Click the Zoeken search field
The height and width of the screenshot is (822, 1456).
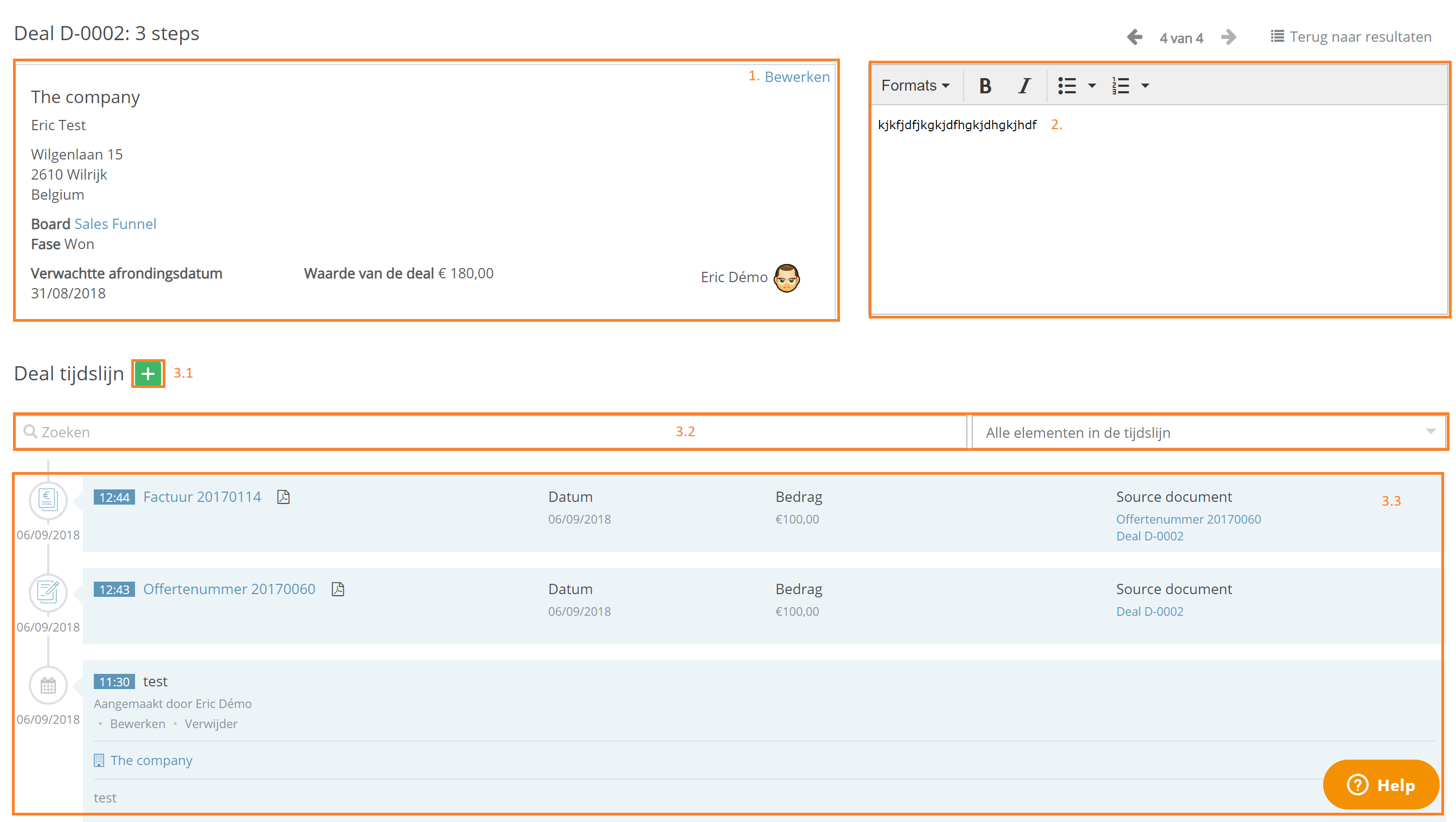click(x=491, y=432)
